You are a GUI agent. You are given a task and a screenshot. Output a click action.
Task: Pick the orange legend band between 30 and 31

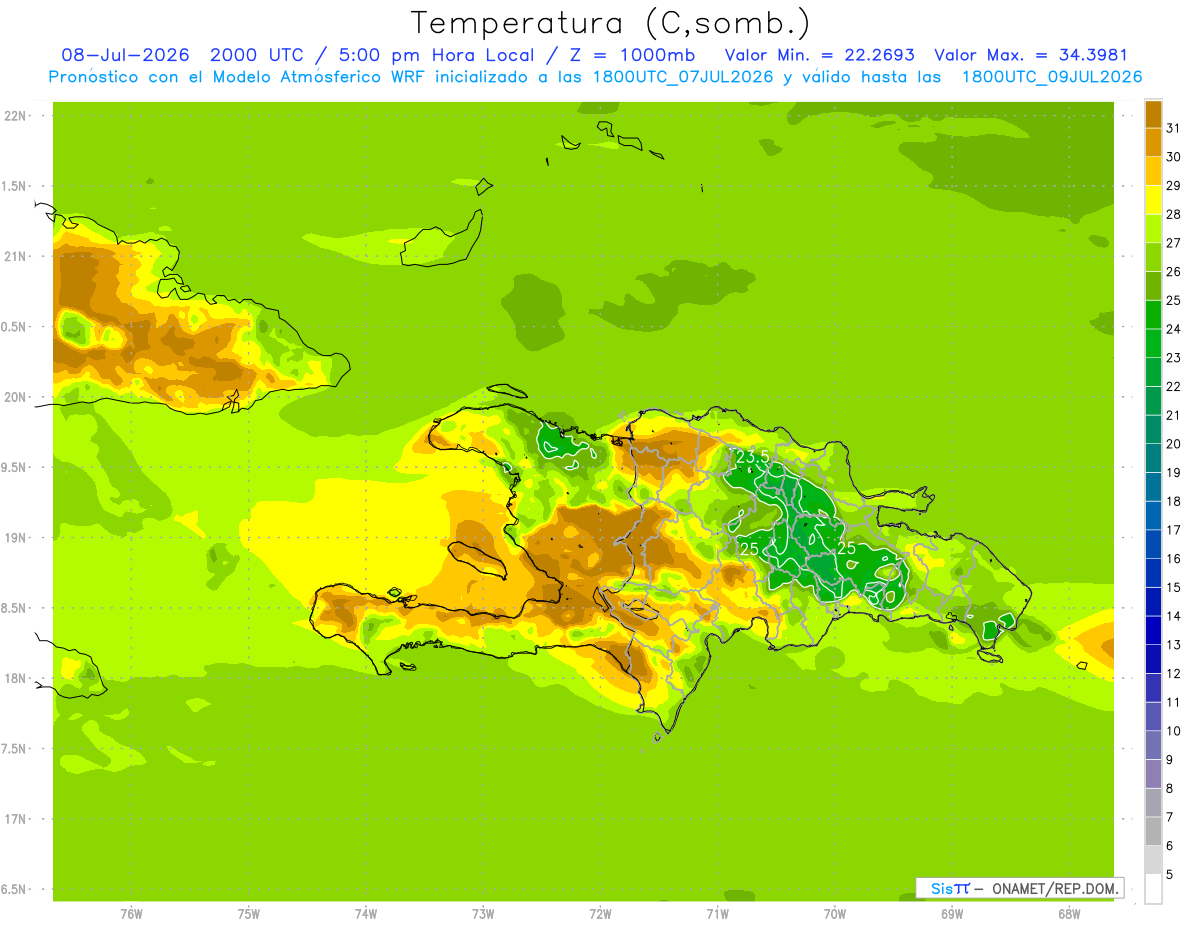tap(1153, 142)
